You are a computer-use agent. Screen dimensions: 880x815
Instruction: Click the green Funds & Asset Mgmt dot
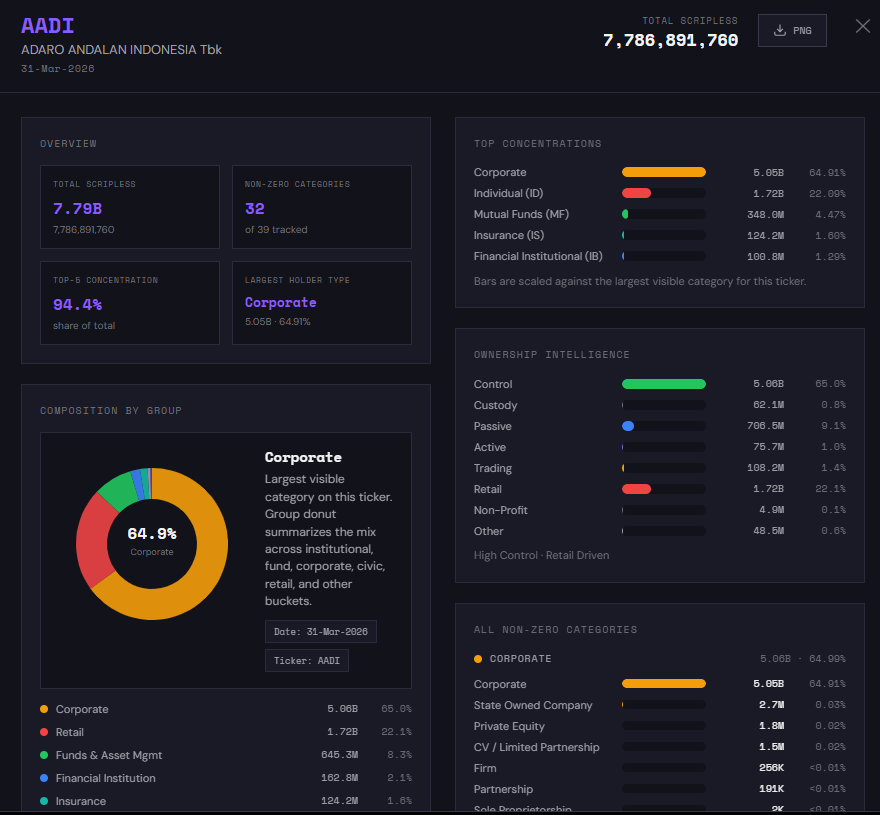tap(44, 755)
